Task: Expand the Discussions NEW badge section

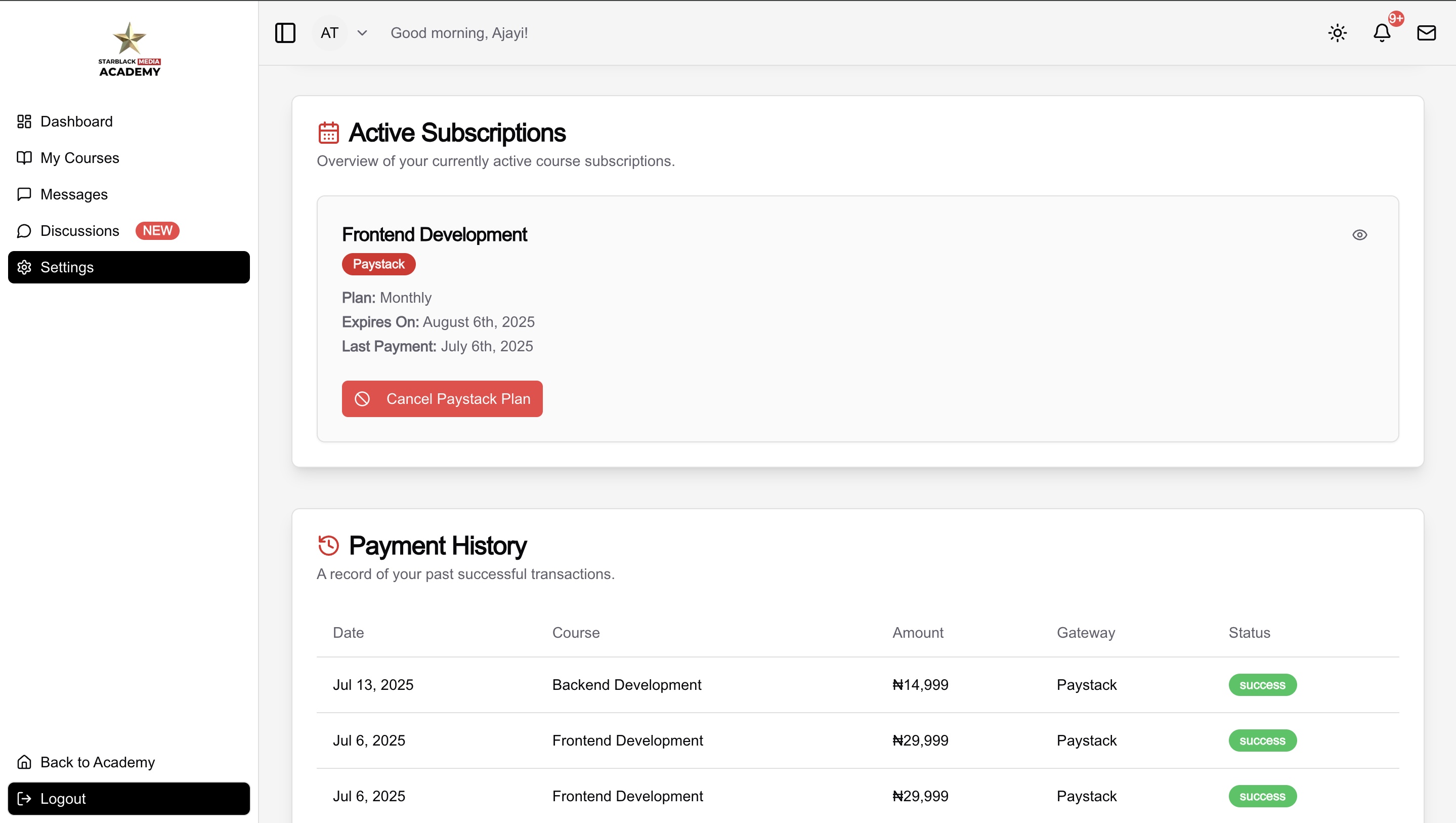Action: click(x=157, y=230)
